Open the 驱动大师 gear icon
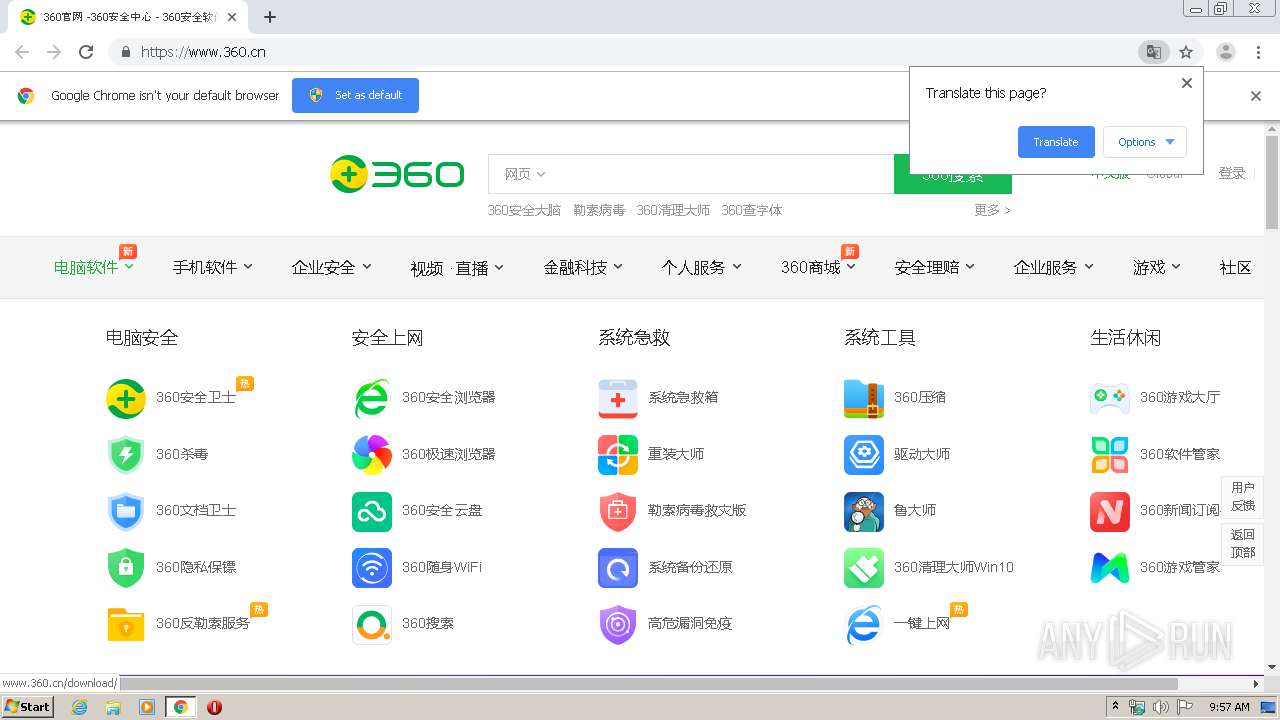This screenshot has width=1280, height=720. click(864, 455)
